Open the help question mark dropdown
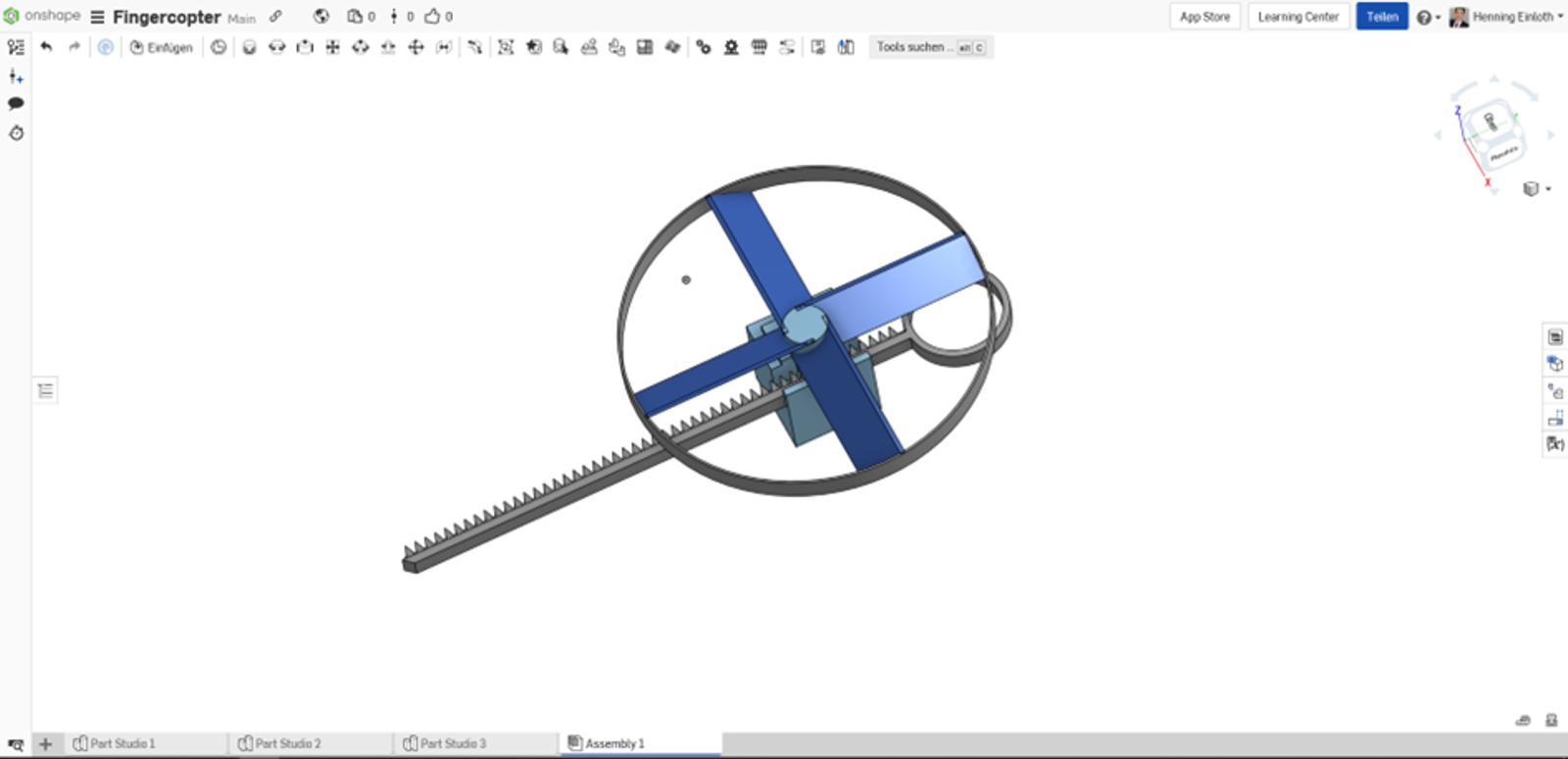The width and height of the screenshot is (1568, 759). [x=1428, y=18]
